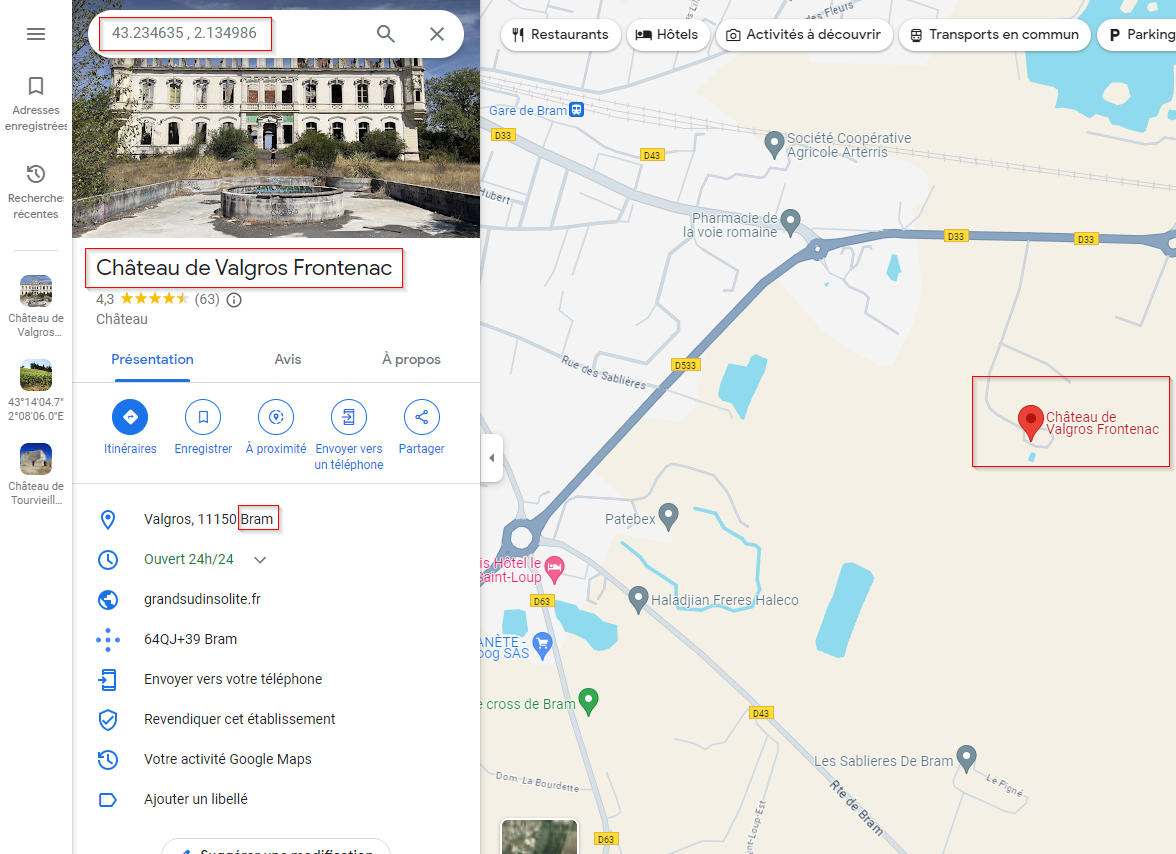This screenshot has height=854, width=1176.
Task: Click the Itinéraires directions button
Action: [x=130, y=417]
